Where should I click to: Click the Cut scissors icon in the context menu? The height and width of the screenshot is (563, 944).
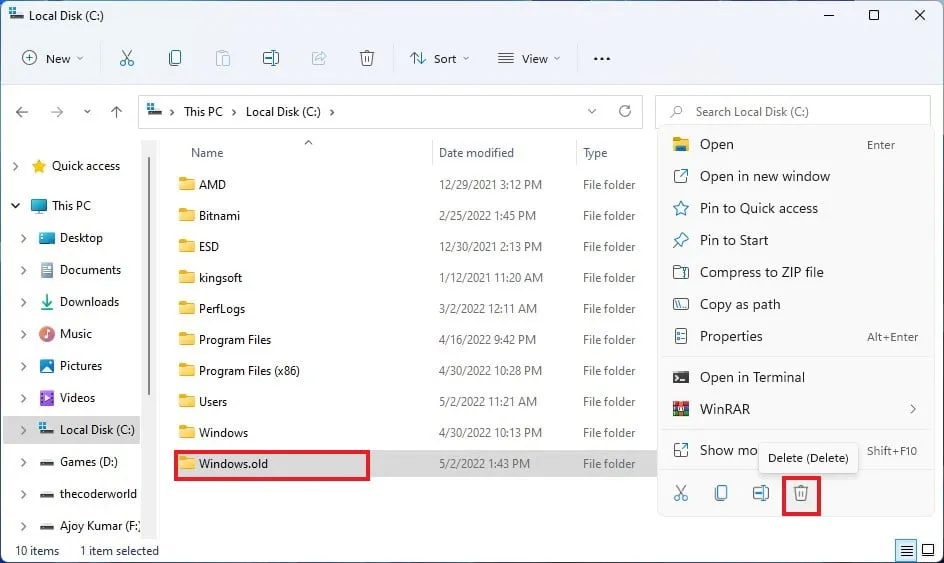[x=681, y=493]
